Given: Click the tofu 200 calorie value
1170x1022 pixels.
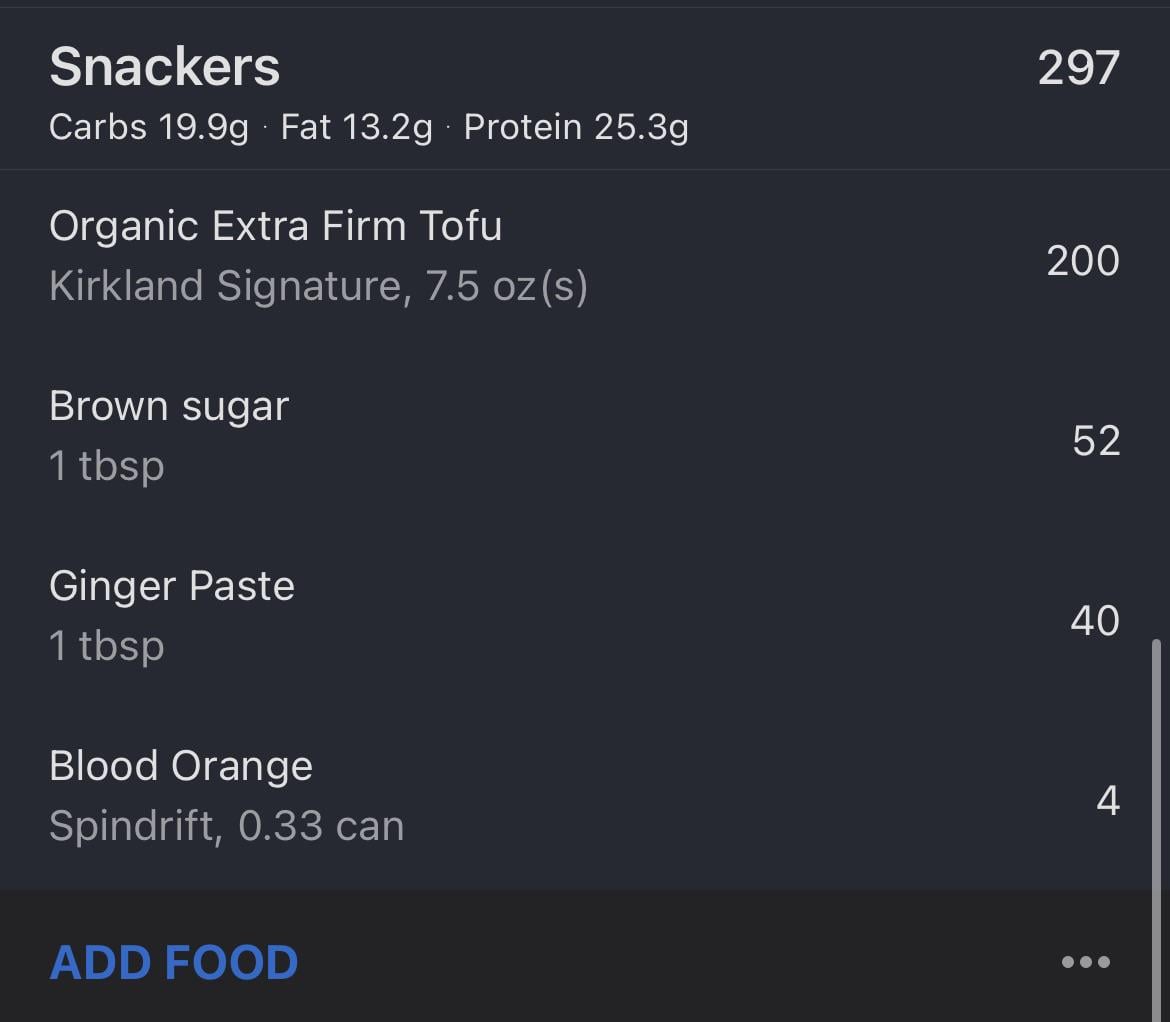Looking at the screenshot, I should pos(1082,261).
